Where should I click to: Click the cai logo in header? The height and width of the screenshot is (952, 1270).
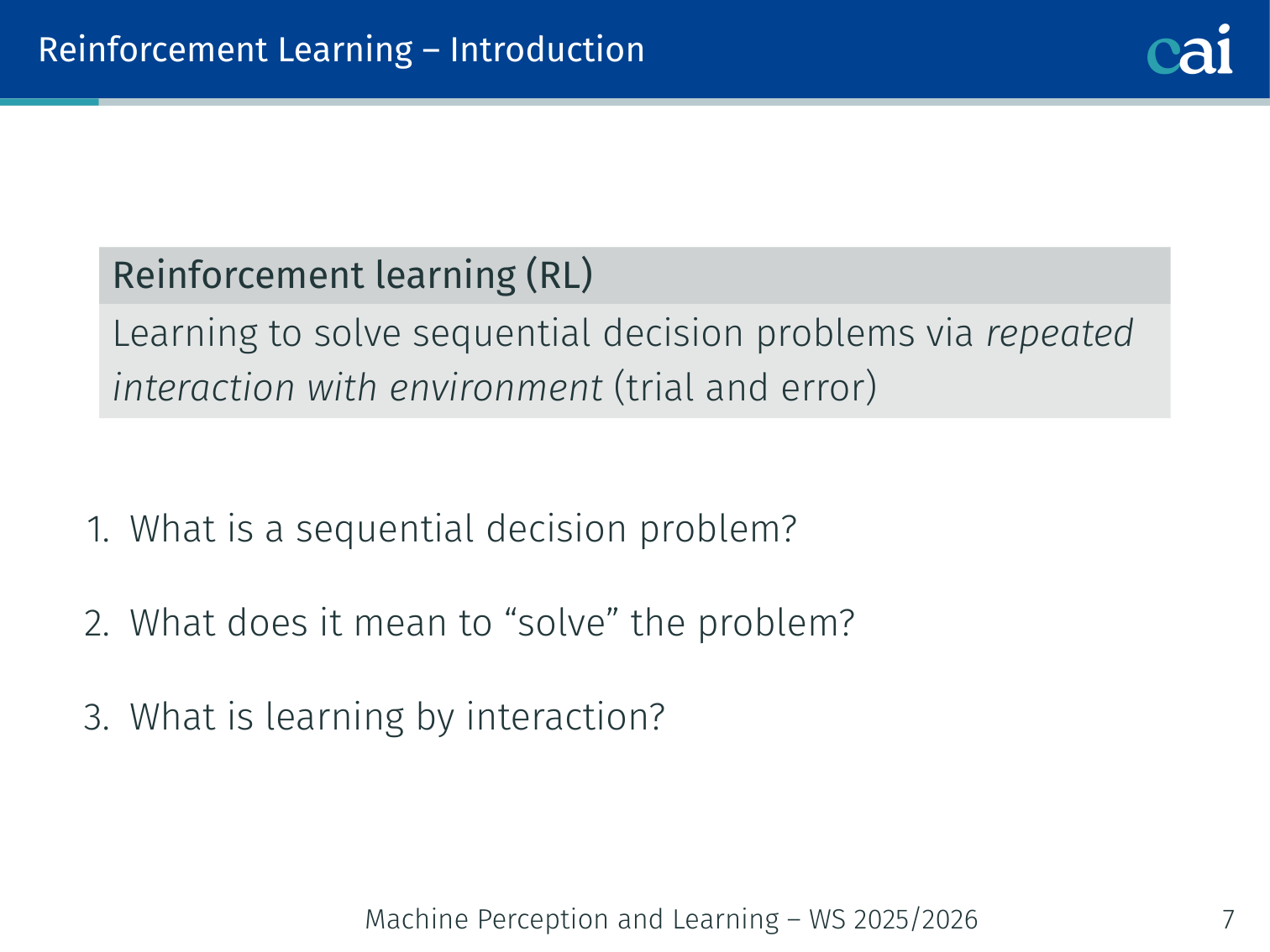coord(1189,50)
